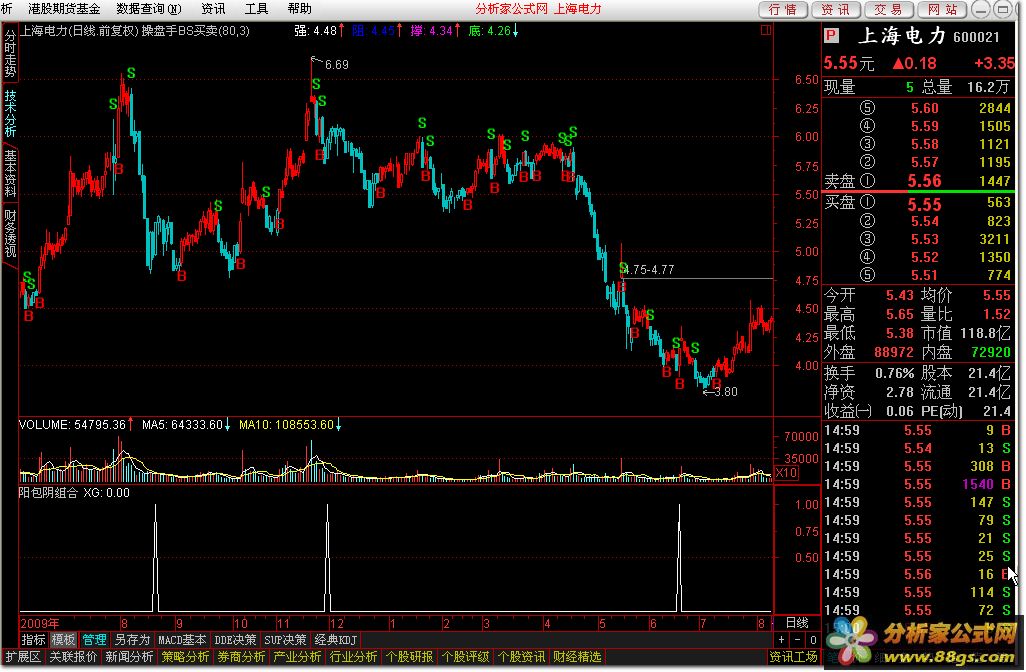Click the 另存为 tab
The image size is (1026, 672).
click(x=132, y=640)
